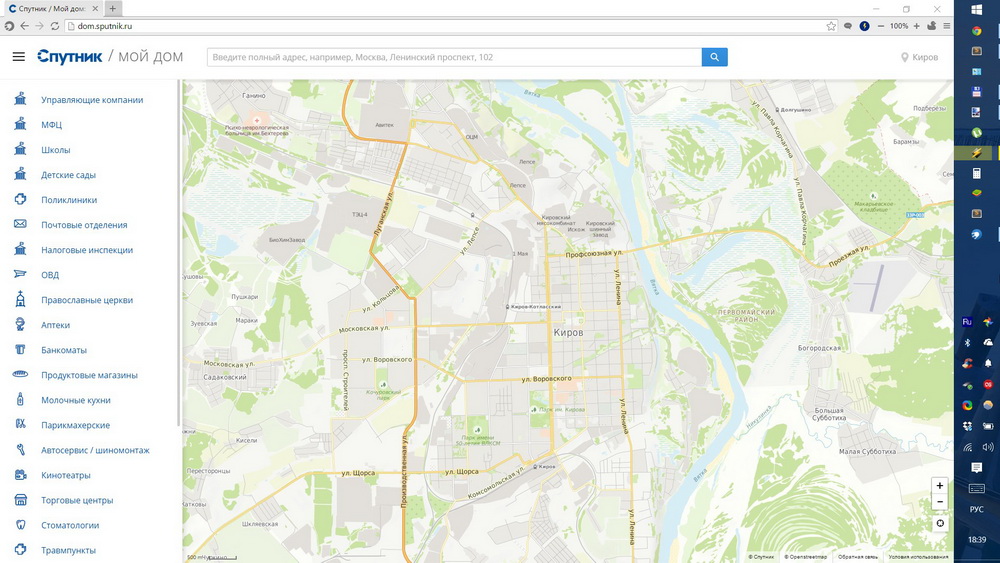Reload the current page
The width and height of the screenshot is (1000, 563).
(x=55, y=26)
